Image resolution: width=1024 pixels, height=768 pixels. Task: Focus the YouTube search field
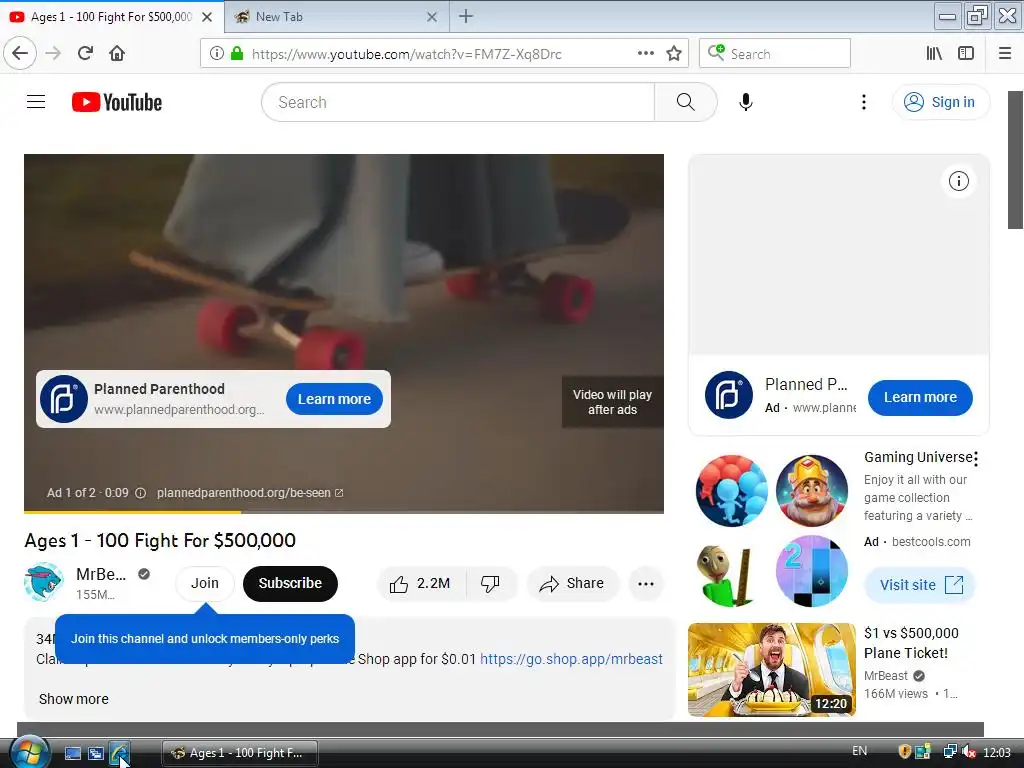tap(457, 102)
